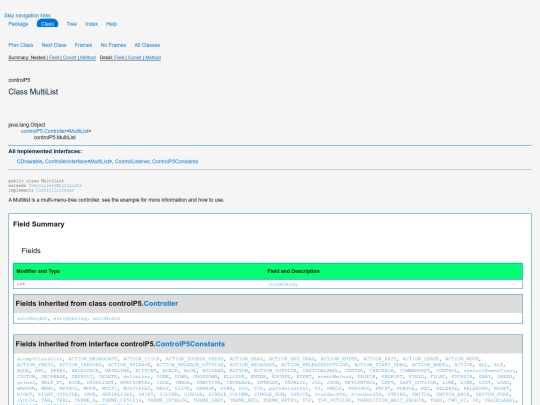
Task: Open the ACTION_START_DRAG constant link
Action: tap(380, 365)
